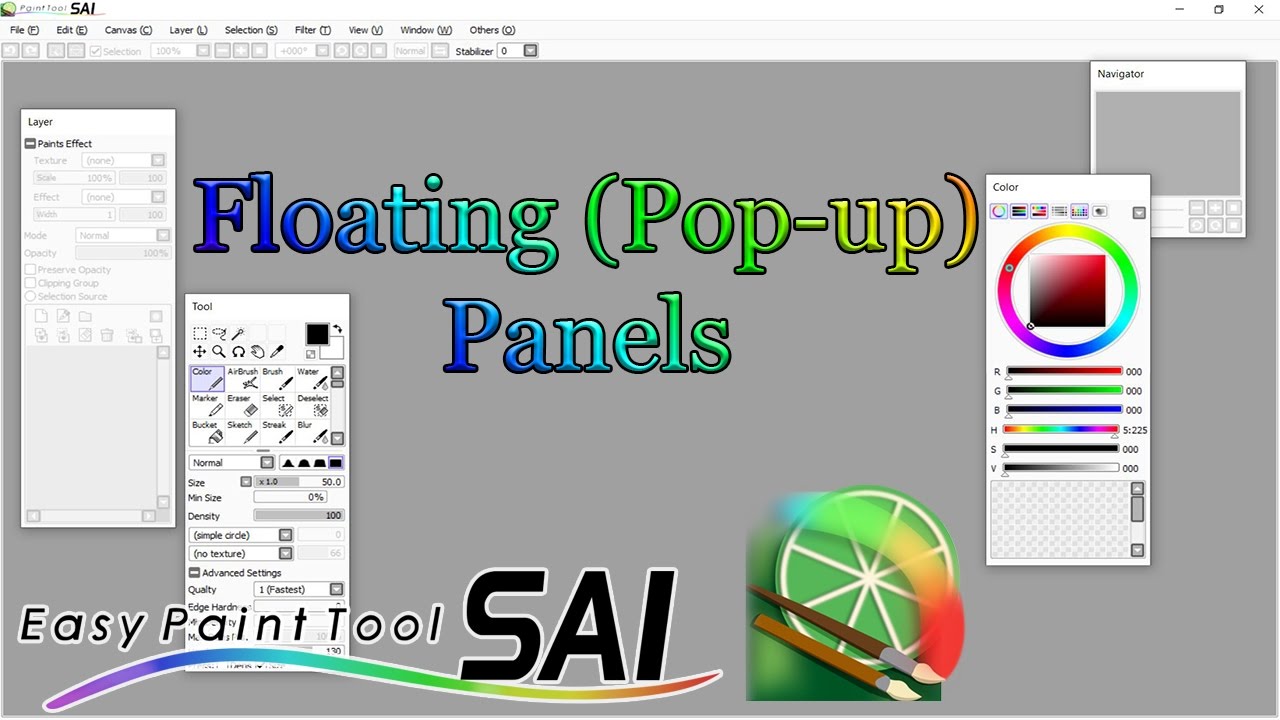
Task: Click New Layer Set folder icon
Action: point(85,316)
